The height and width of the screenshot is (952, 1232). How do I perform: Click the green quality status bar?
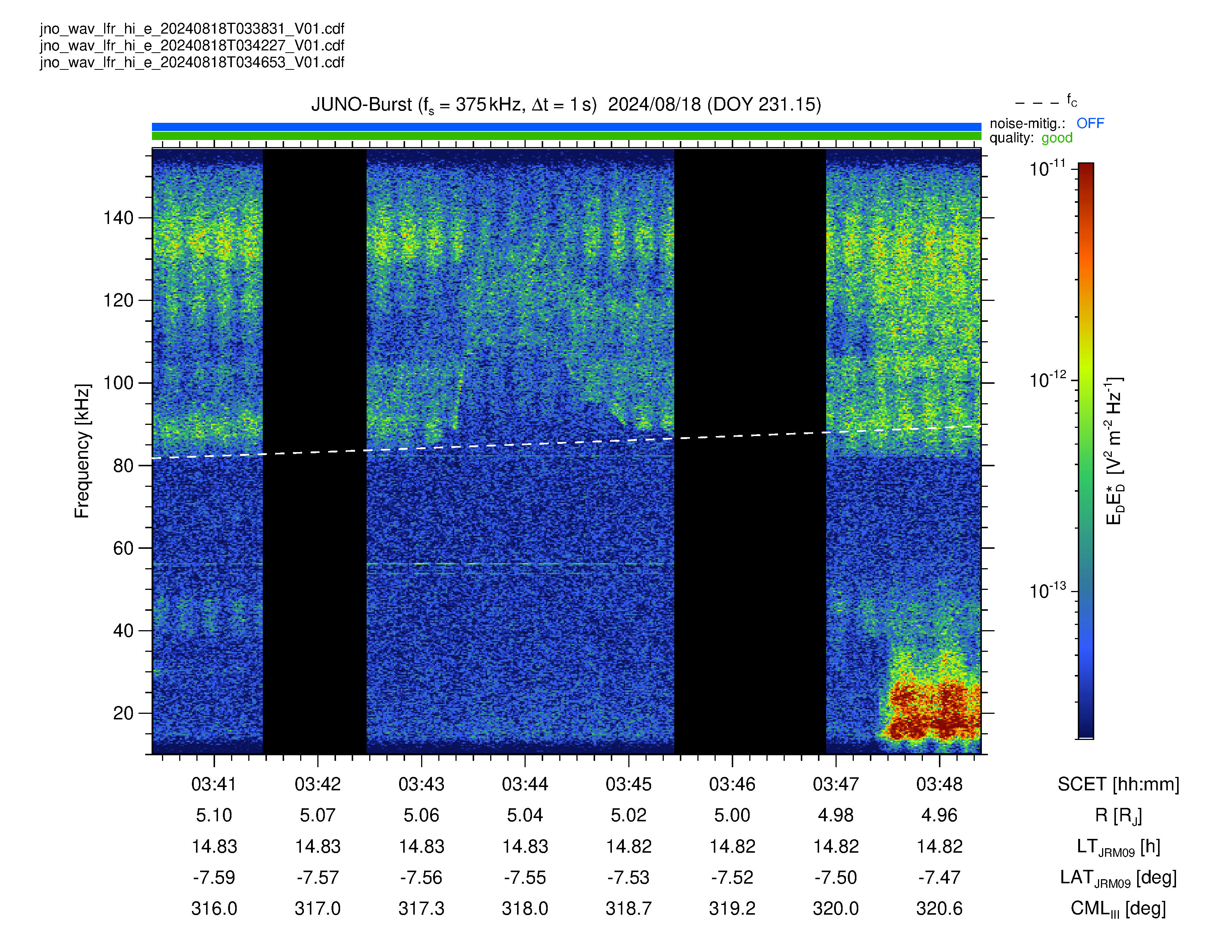click(566, 136)
